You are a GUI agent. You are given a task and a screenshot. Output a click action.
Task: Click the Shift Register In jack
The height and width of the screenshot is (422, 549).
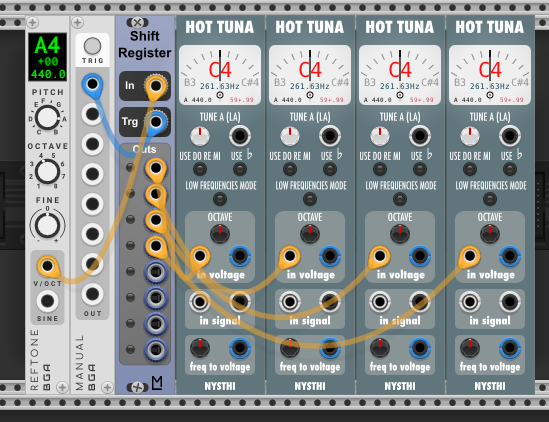(156, 85)
